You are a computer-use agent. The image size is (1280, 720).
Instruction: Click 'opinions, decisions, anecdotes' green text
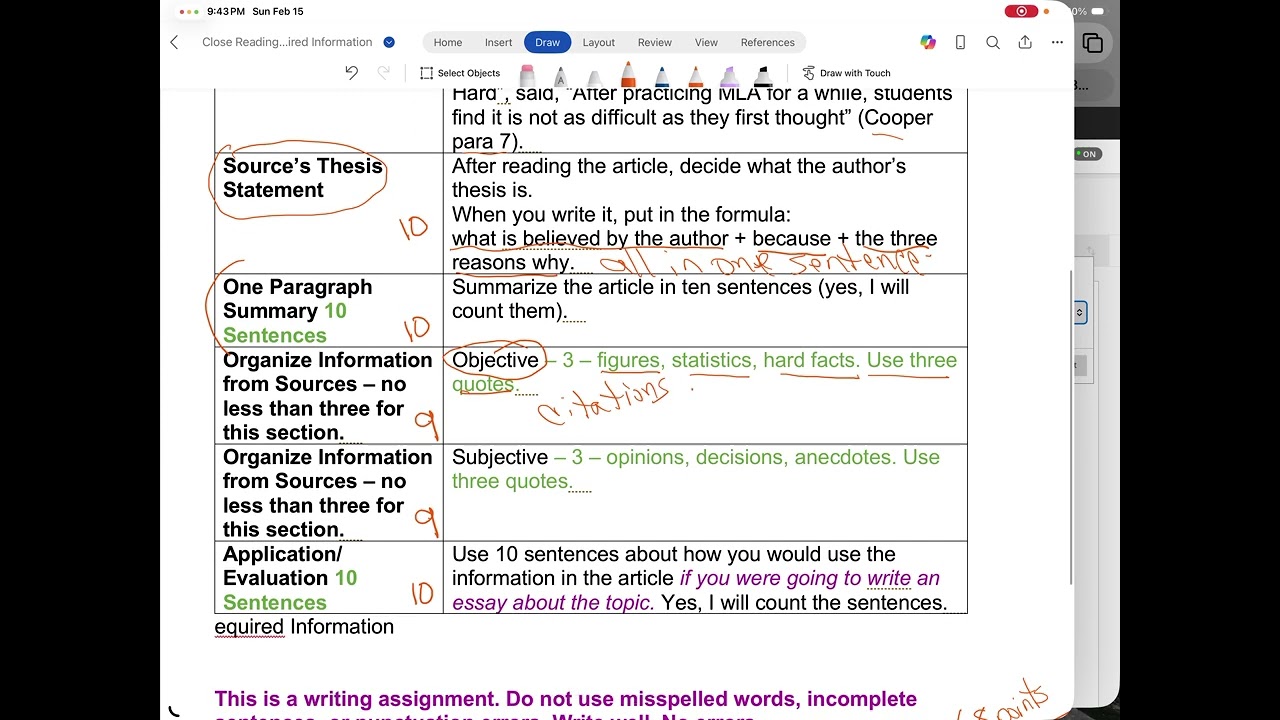750,457
